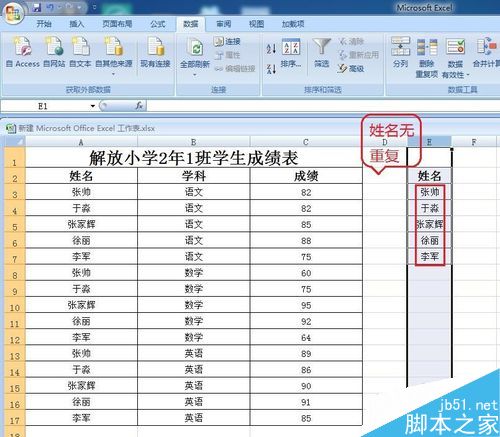Click the sort descending Z-A icon
This screenshot has width=500, height=437.
(271, 69)
